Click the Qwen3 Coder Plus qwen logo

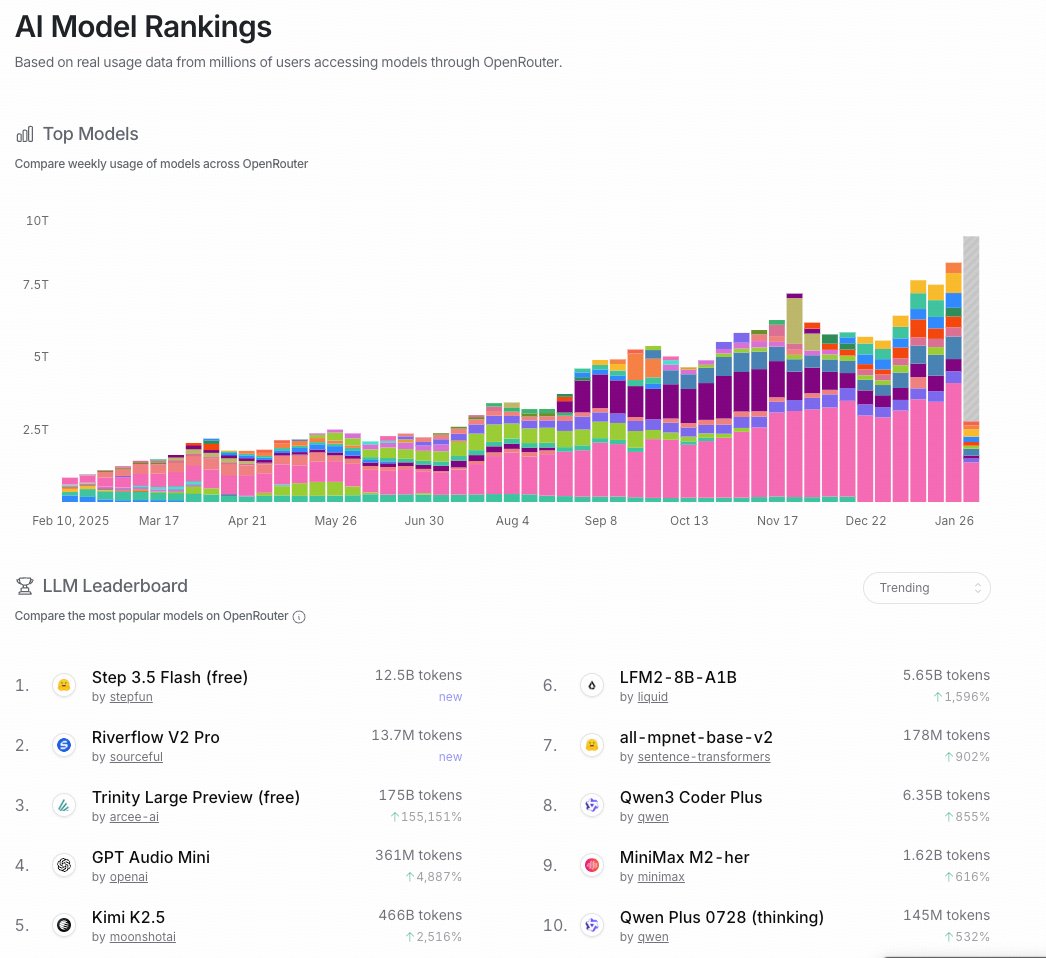[592, 805]
